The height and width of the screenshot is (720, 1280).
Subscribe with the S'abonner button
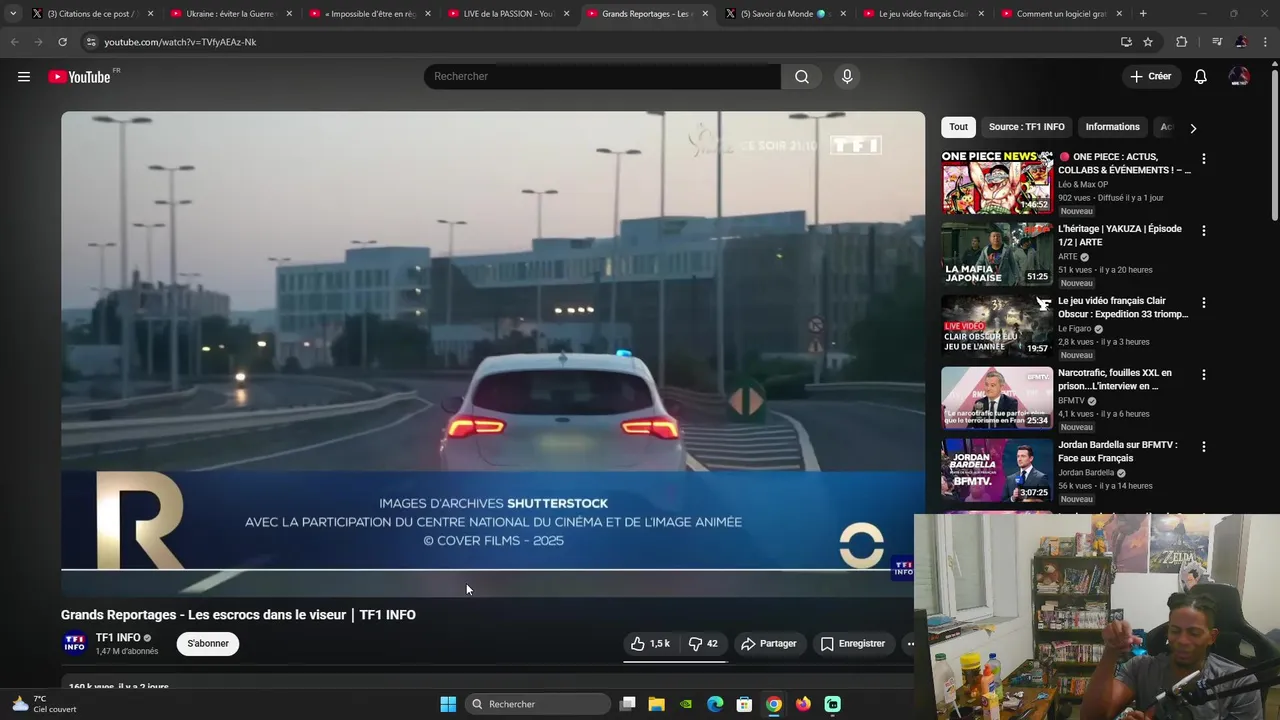click(208, 644)
